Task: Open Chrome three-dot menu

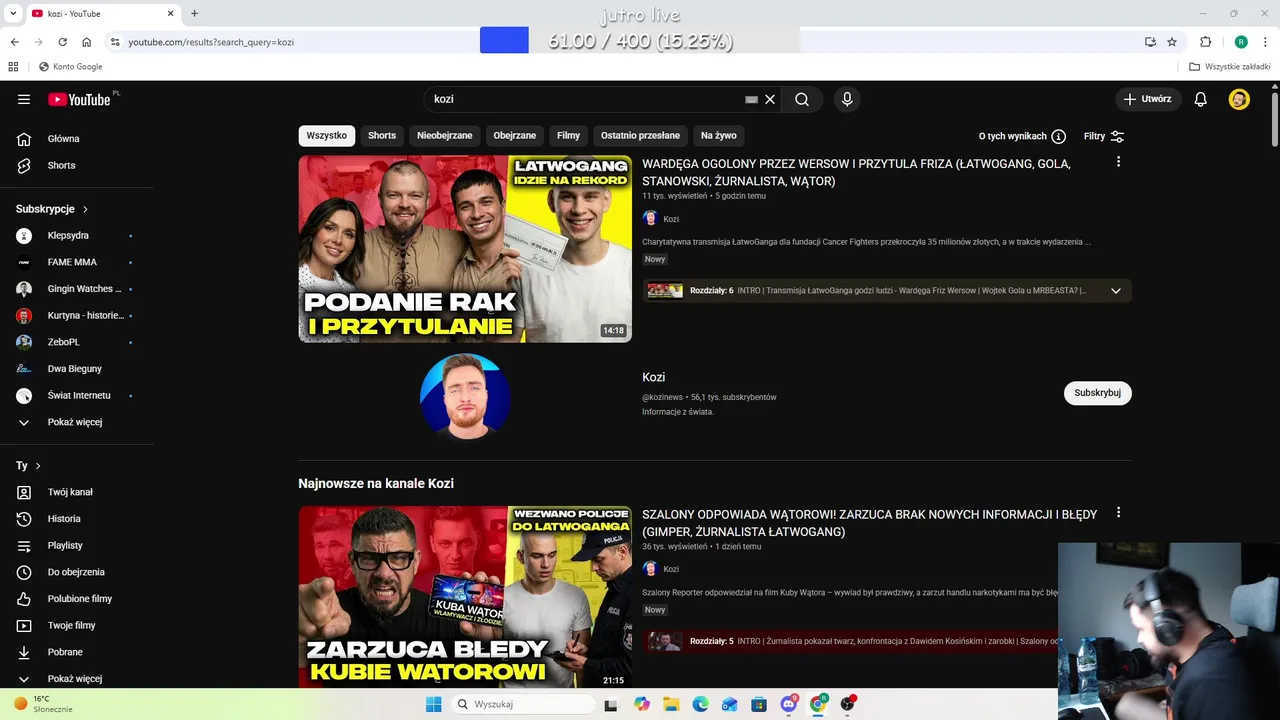Action: (1266, 42)
